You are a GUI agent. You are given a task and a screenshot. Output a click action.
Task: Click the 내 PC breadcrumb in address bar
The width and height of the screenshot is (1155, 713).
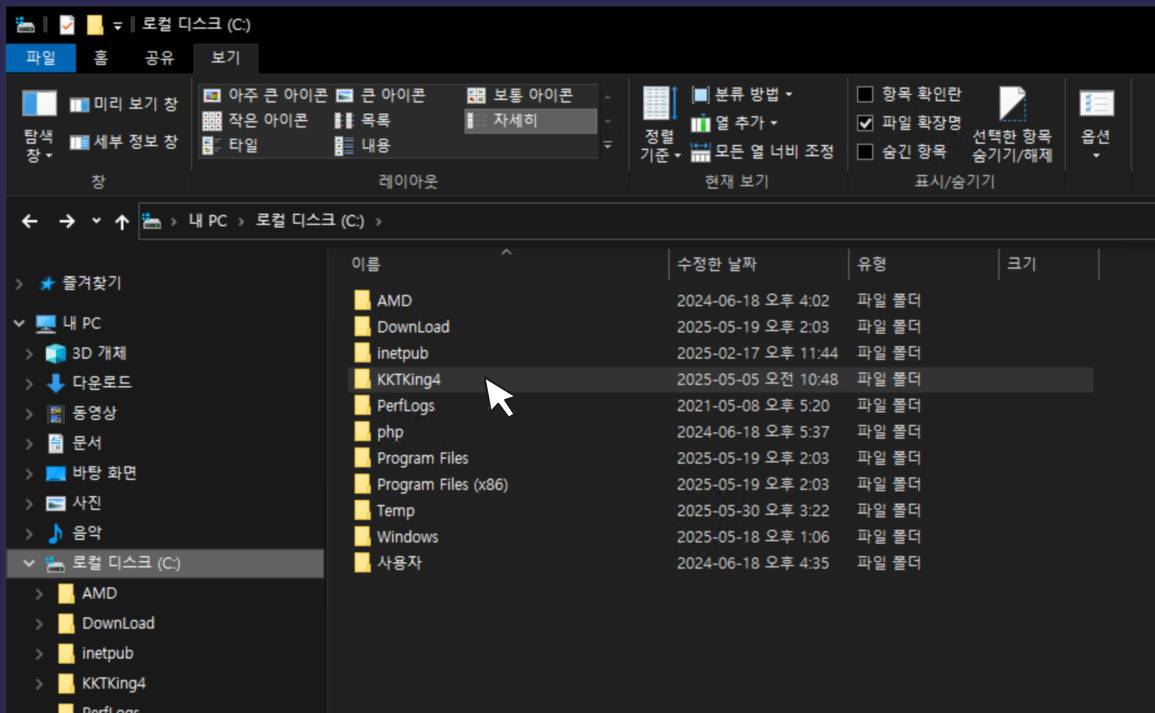click(208, 221)
